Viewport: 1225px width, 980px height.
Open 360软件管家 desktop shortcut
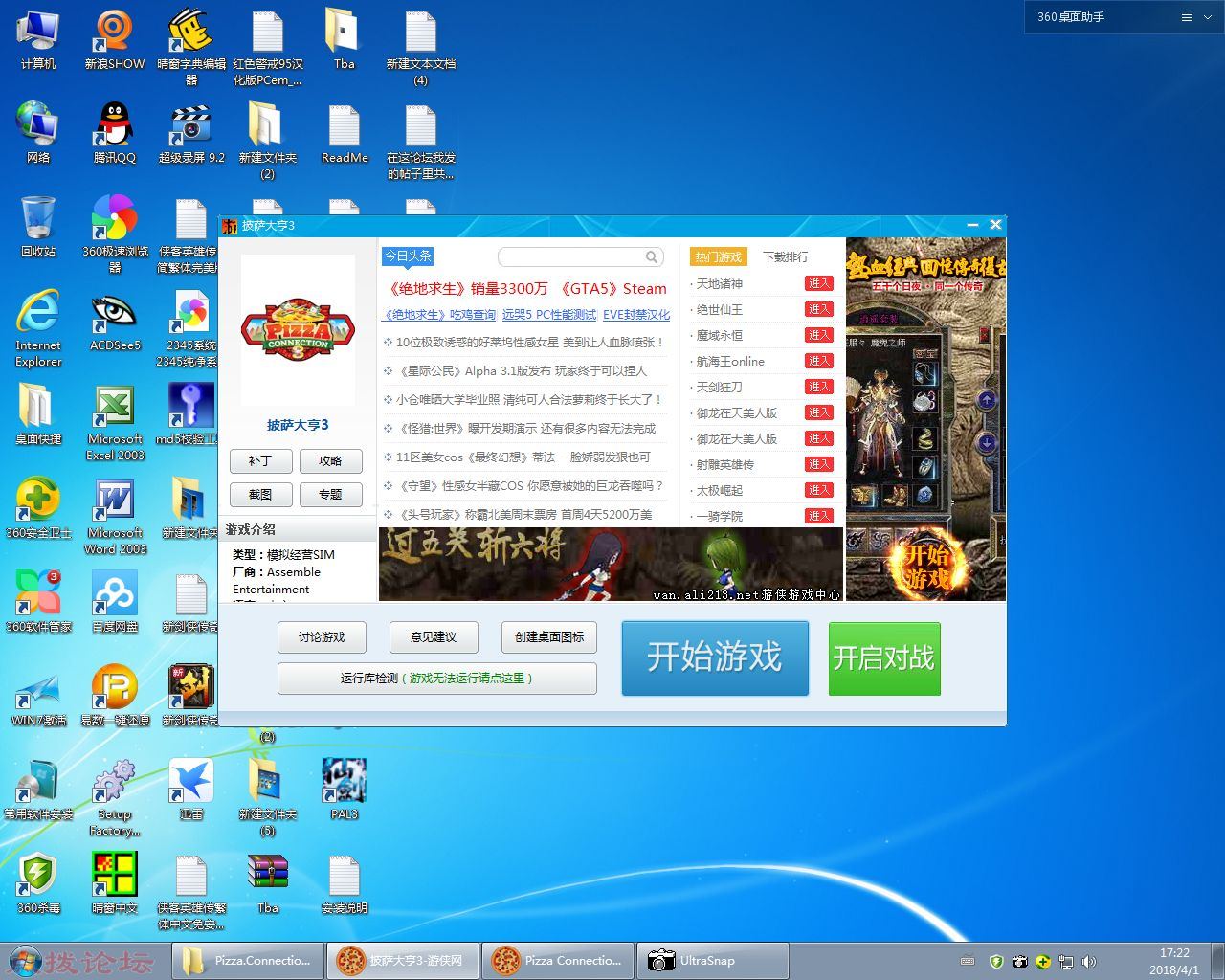click(37, 602)
